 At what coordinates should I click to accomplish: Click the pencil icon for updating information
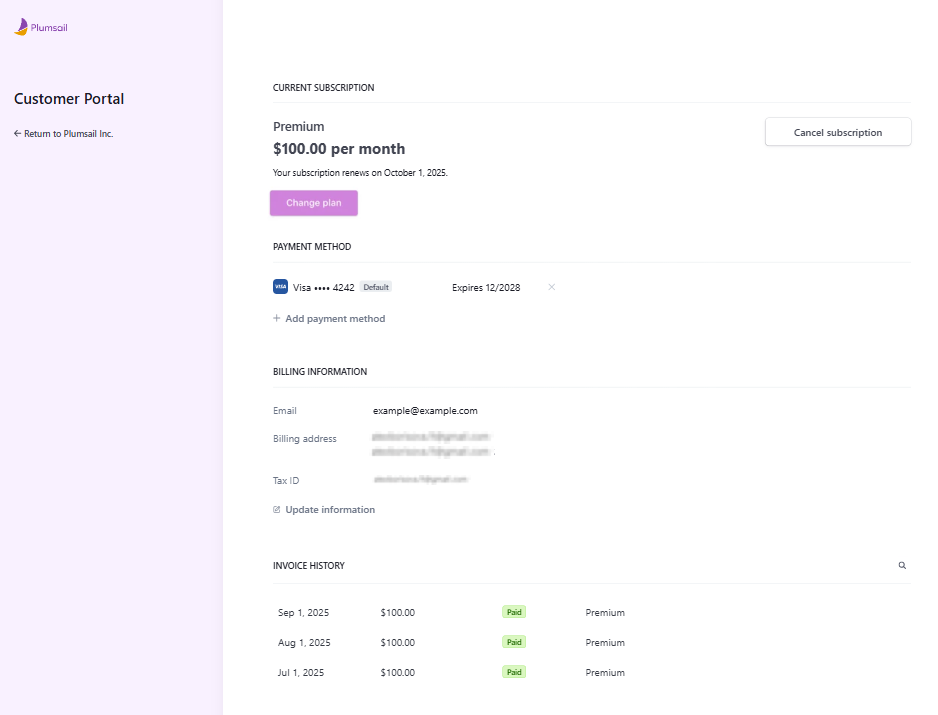tap(277, 510)
